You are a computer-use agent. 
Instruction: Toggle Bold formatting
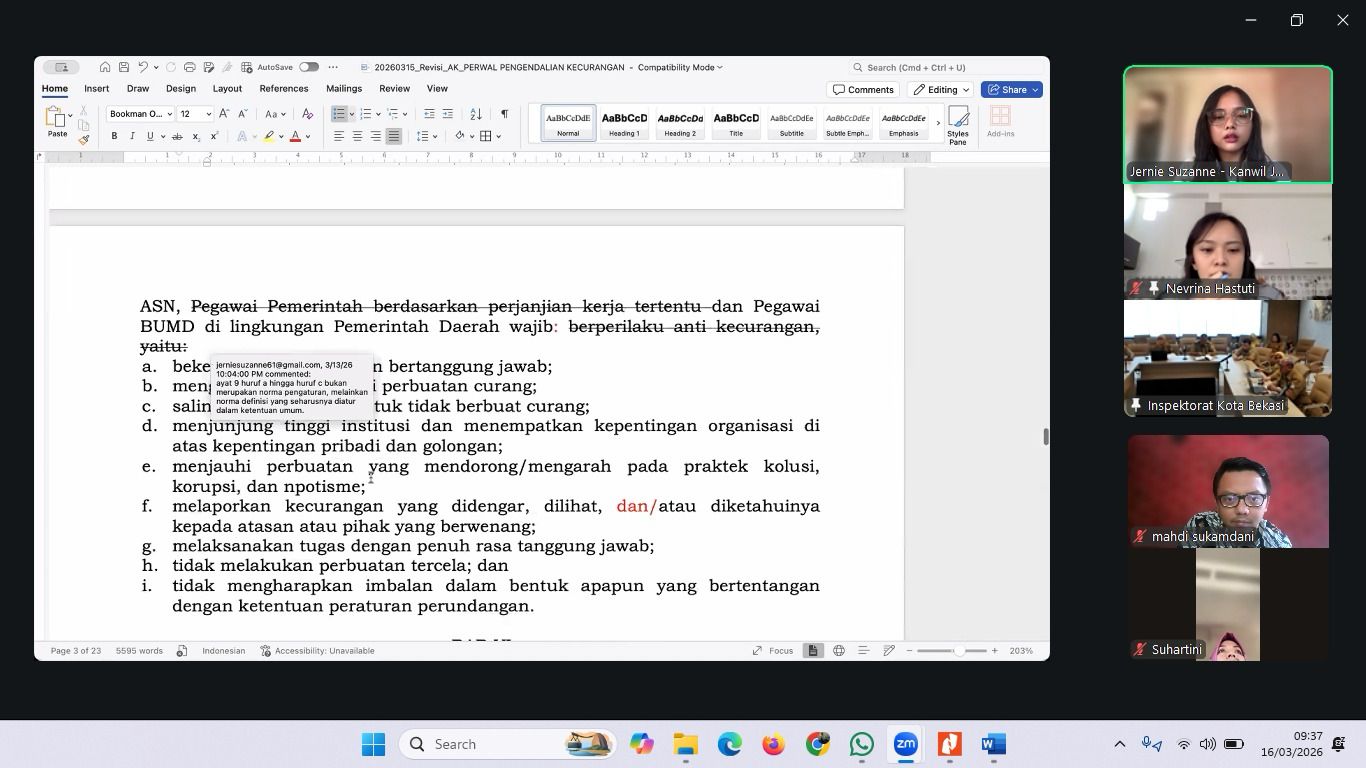click(x=114, y=136)
